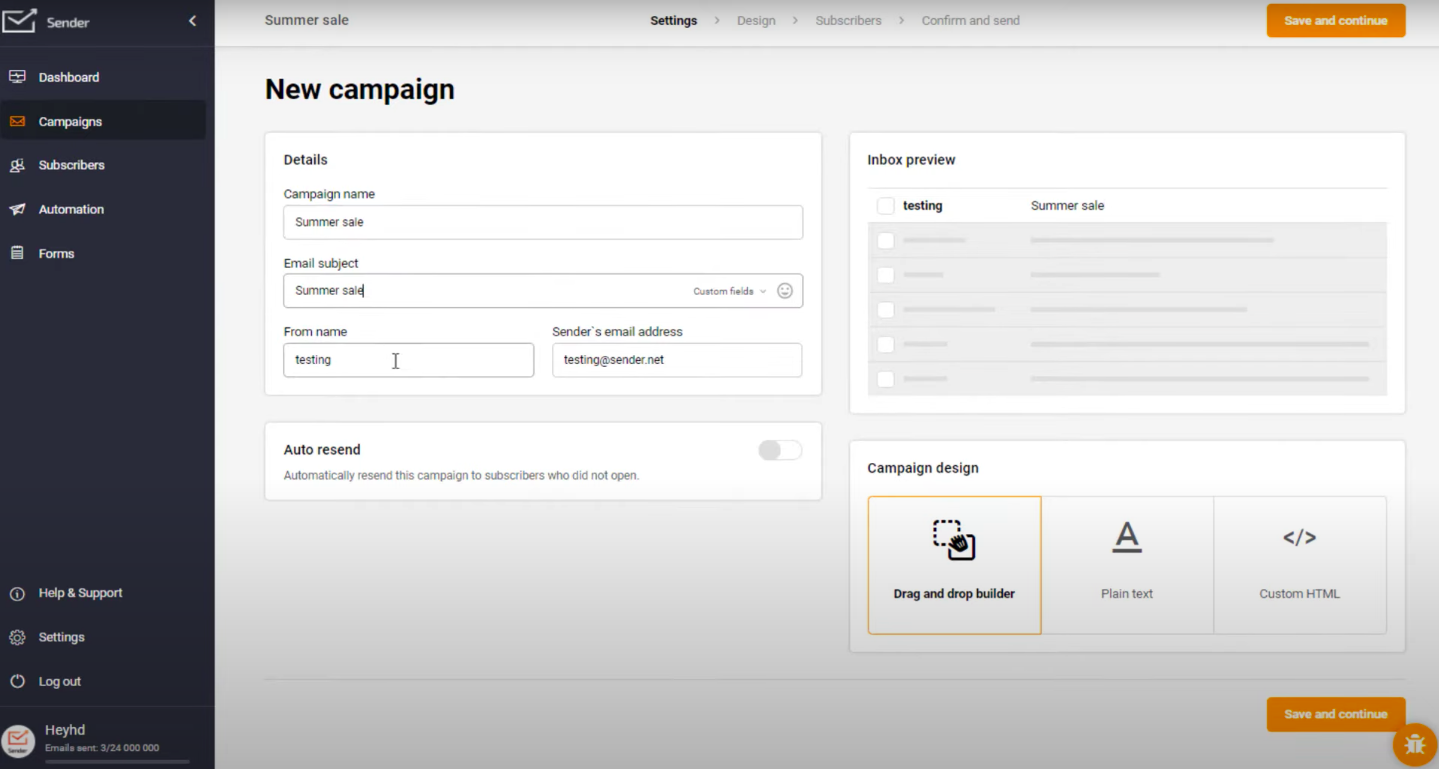This screenshot has height=769, width=1439.
Task: Select the Drag and drop builder design
Action: (953, 564)
